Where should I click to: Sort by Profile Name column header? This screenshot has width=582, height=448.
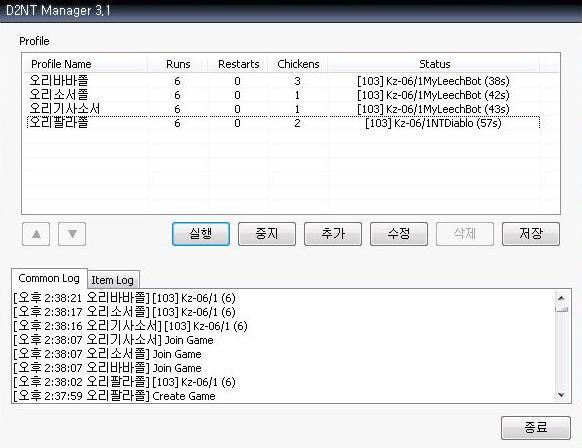coord(85,64)
